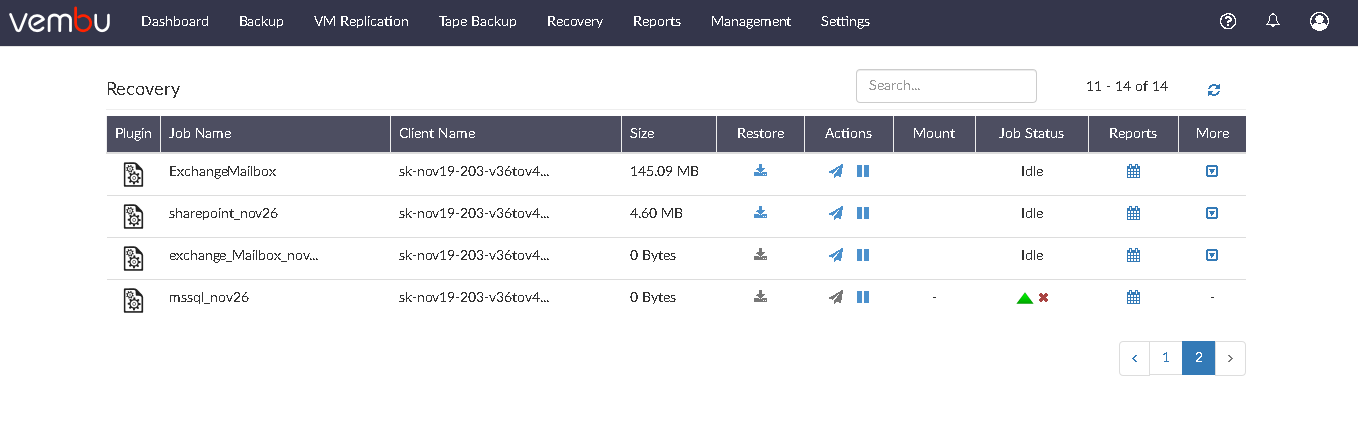This screenshot has width=1358, height=422.
Task: Open the reports calendar for mssql_nov26
Action: tap(1133, 297)
